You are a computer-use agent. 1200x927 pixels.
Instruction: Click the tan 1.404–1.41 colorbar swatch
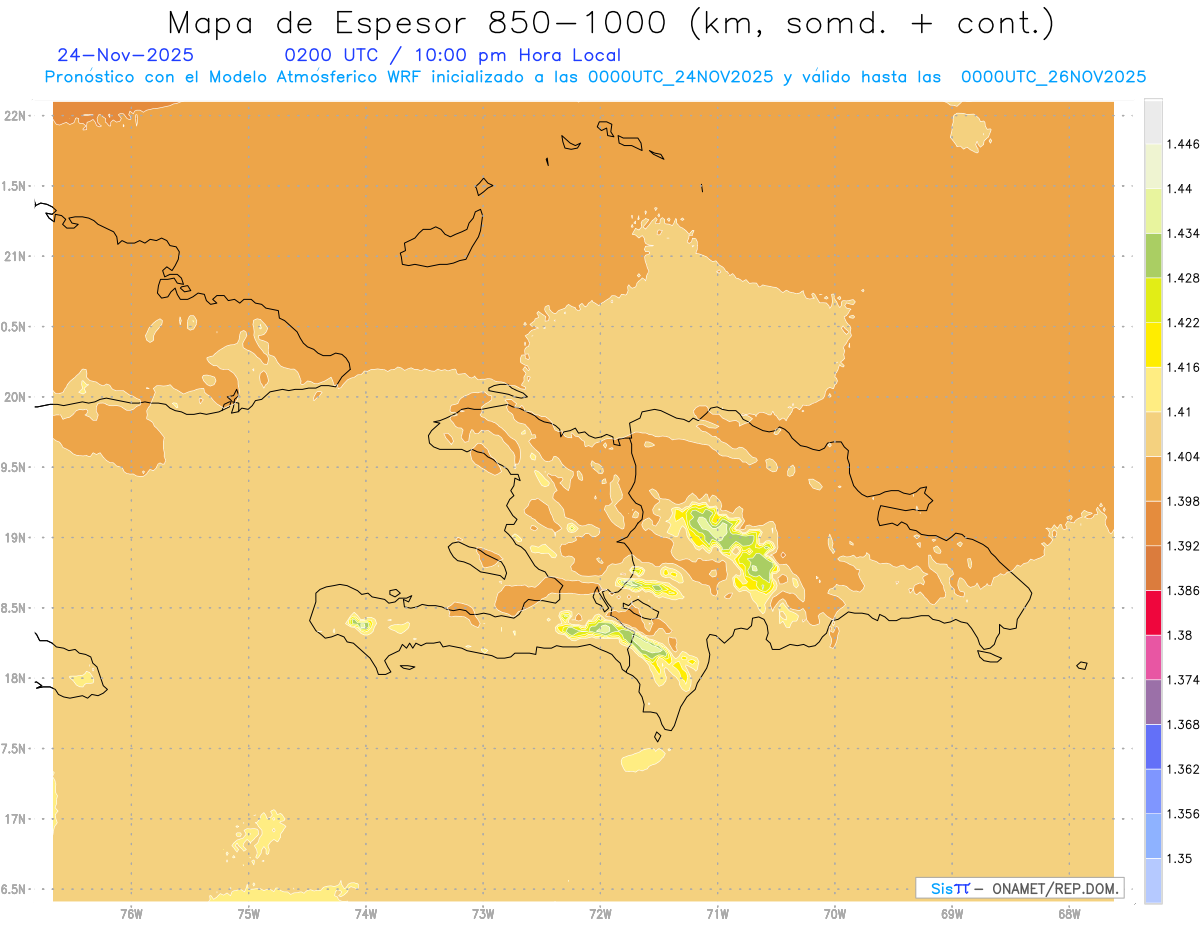(1153, 434)
